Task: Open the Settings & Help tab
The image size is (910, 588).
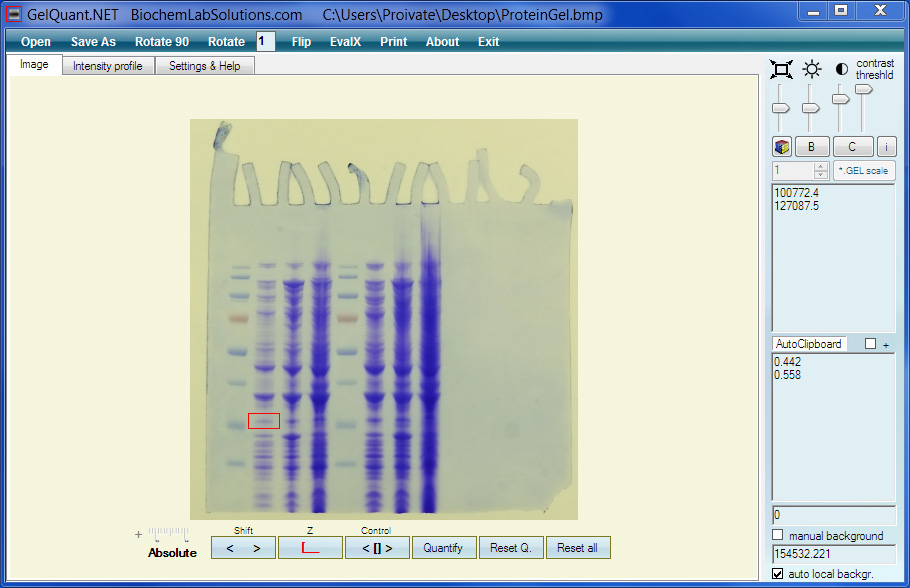Action: pyautogui.click(x=204, y=66)
